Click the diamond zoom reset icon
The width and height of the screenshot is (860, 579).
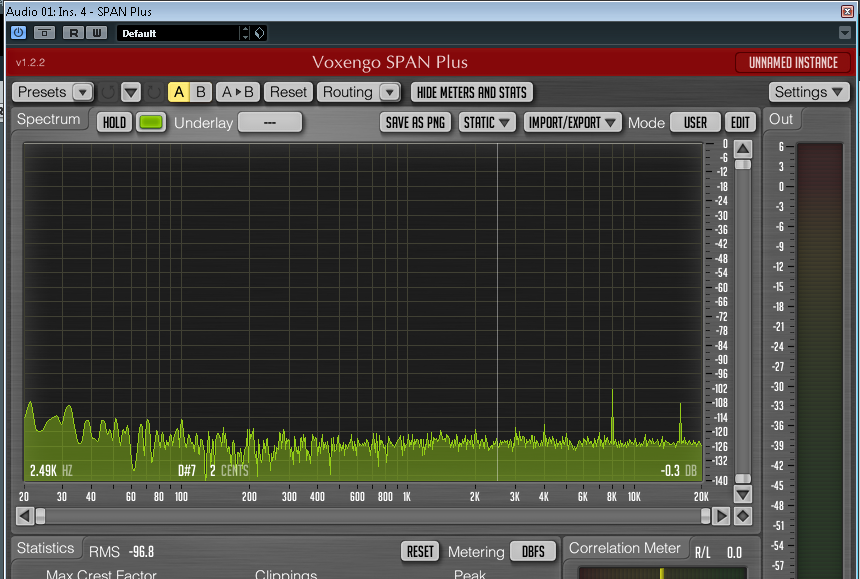[x=742, y=516]
